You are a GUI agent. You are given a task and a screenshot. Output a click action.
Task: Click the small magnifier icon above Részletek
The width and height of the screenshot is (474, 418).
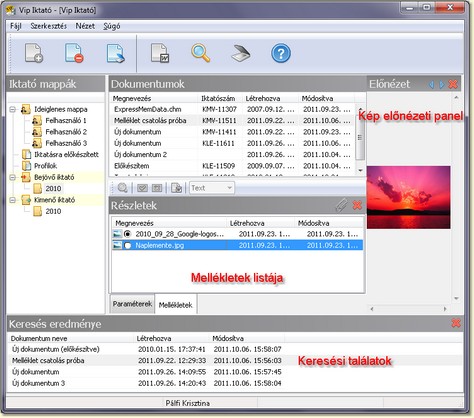(123, 188)
